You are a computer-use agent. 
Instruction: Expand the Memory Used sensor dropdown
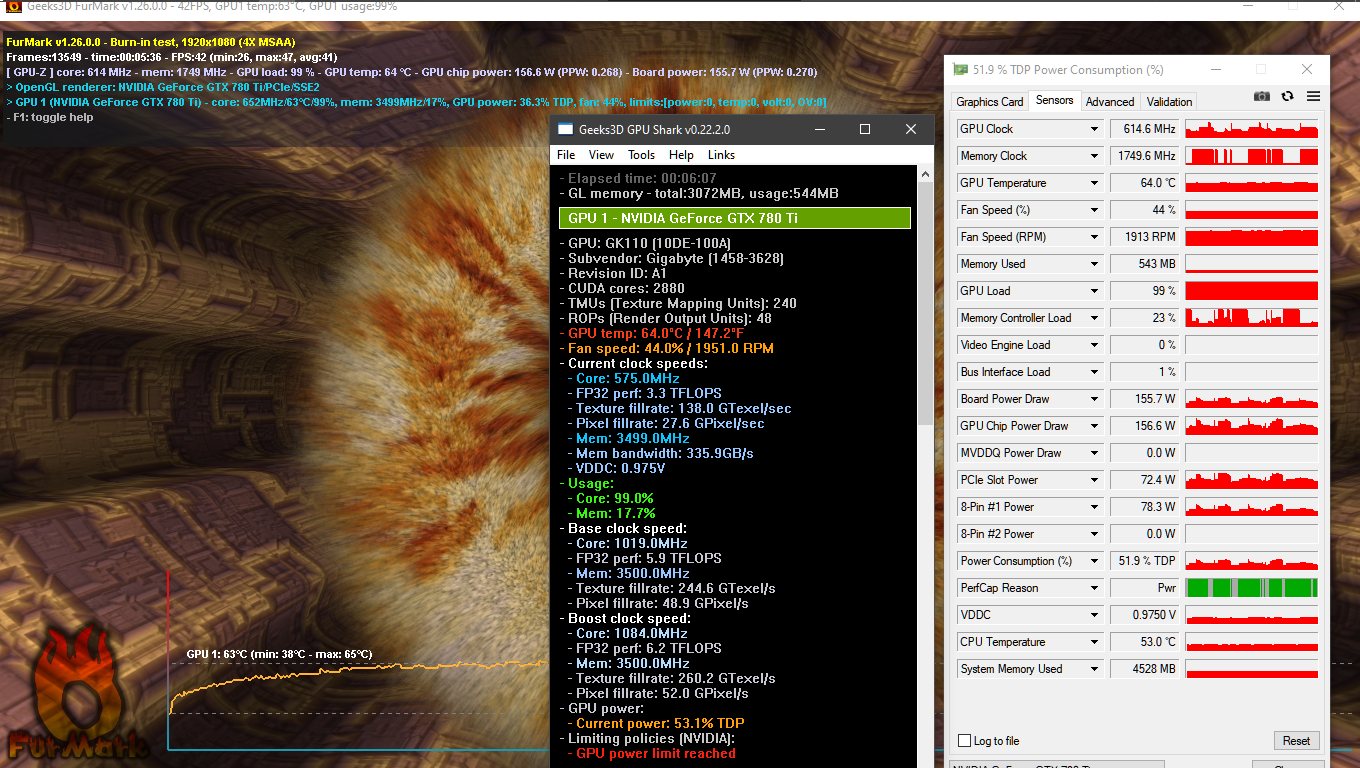(x=1094, y=264)
